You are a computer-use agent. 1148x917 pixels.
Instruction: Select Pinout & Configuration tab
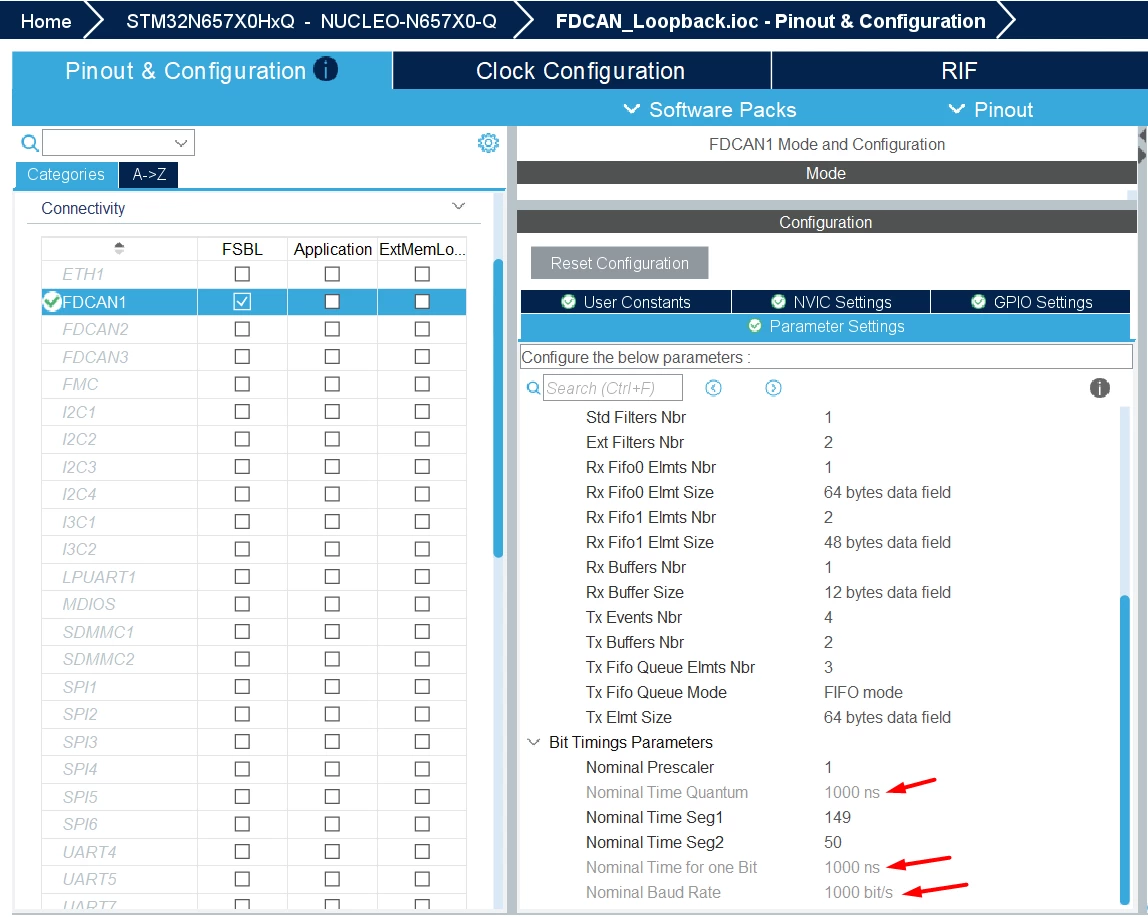click(x=202, y=70)
